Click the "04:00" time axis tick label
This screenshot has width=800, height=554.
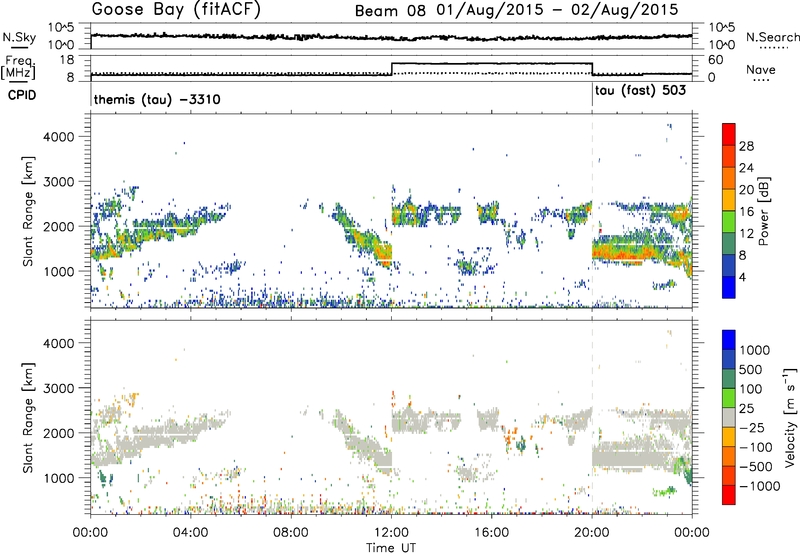pos(190,533)
